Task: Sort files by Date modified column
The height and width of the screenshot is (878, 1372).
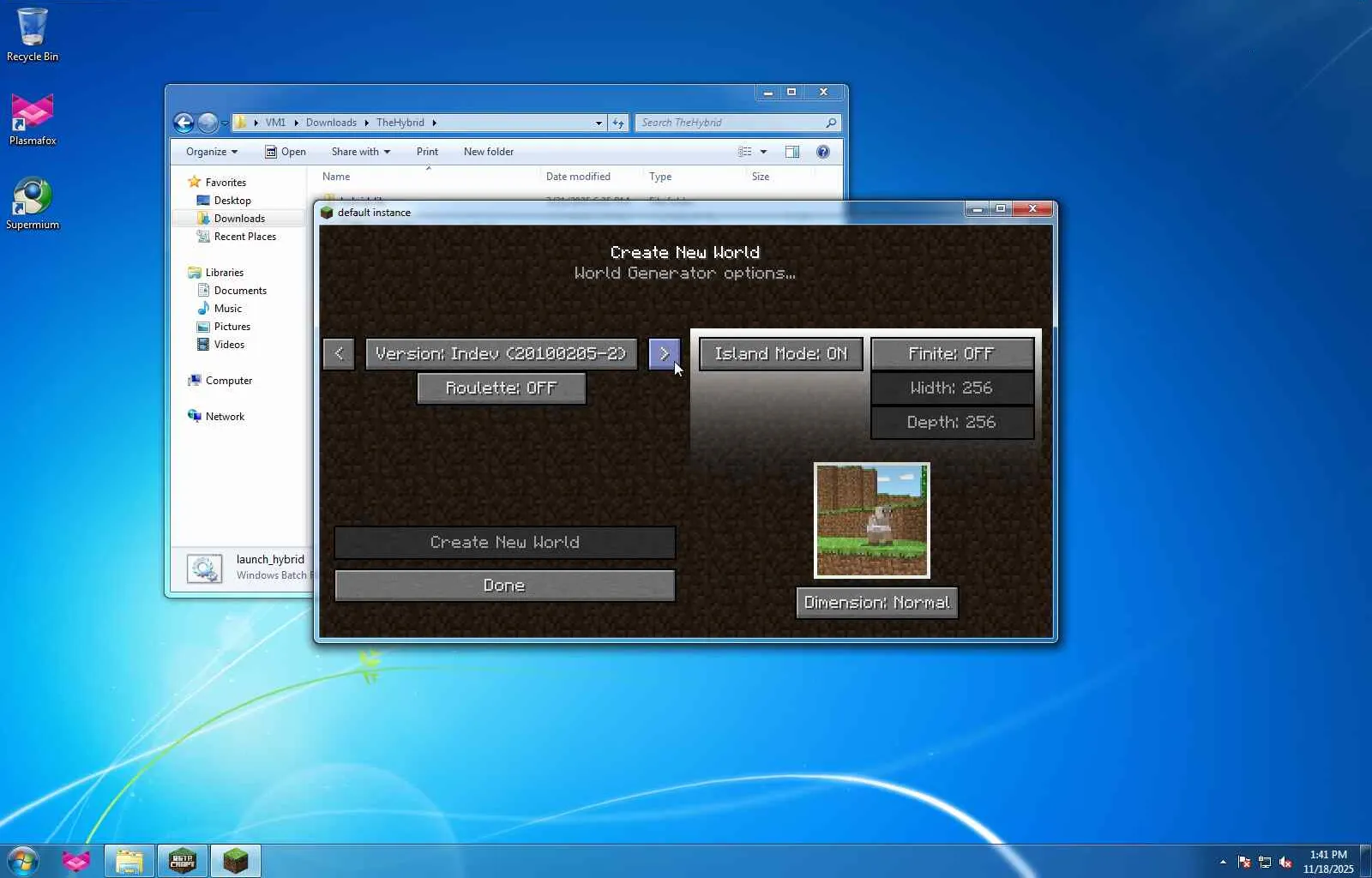Action: [578, 177]
